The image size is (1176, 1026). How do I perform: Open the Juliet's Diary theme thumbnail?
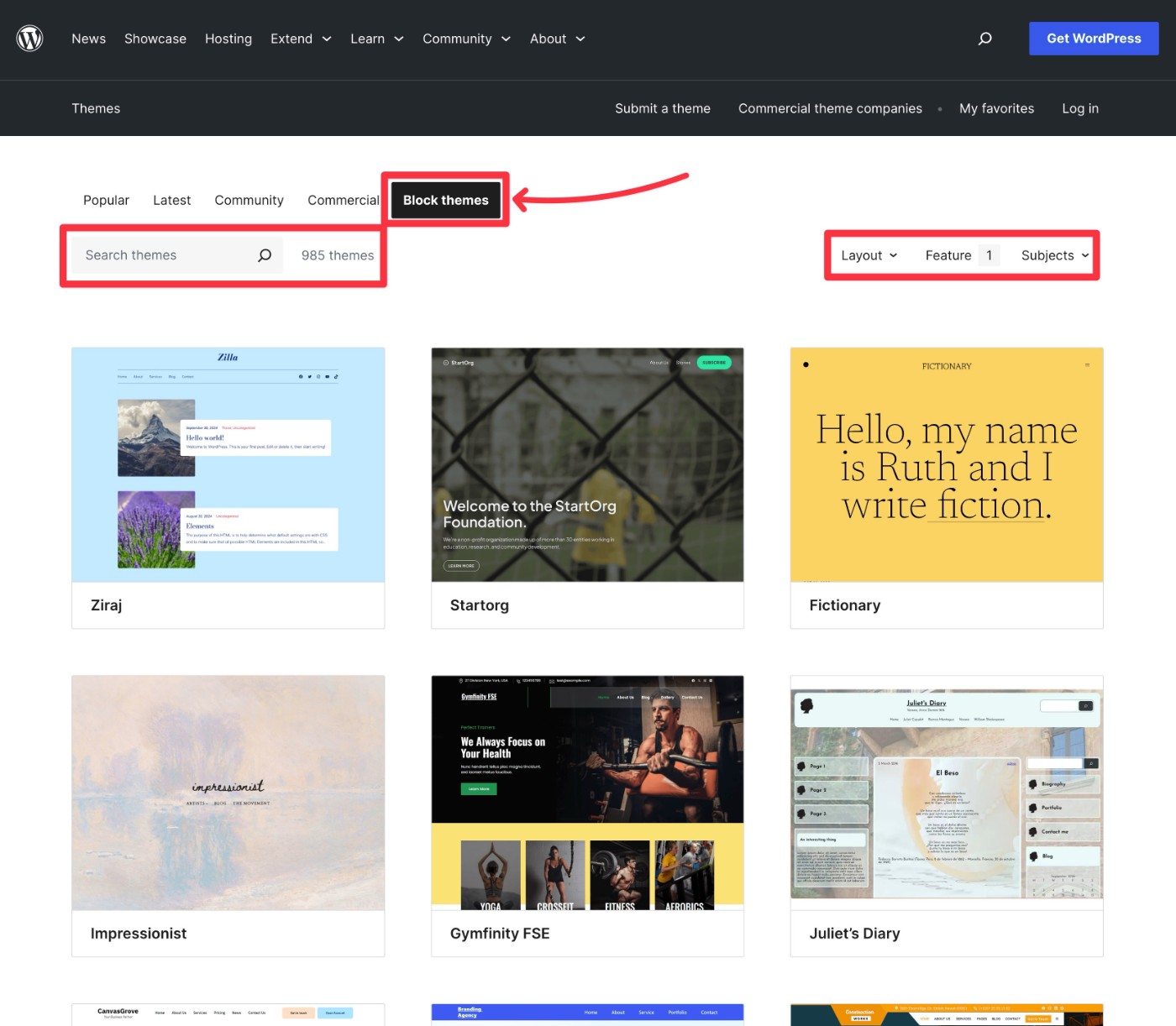pos(947,793)
